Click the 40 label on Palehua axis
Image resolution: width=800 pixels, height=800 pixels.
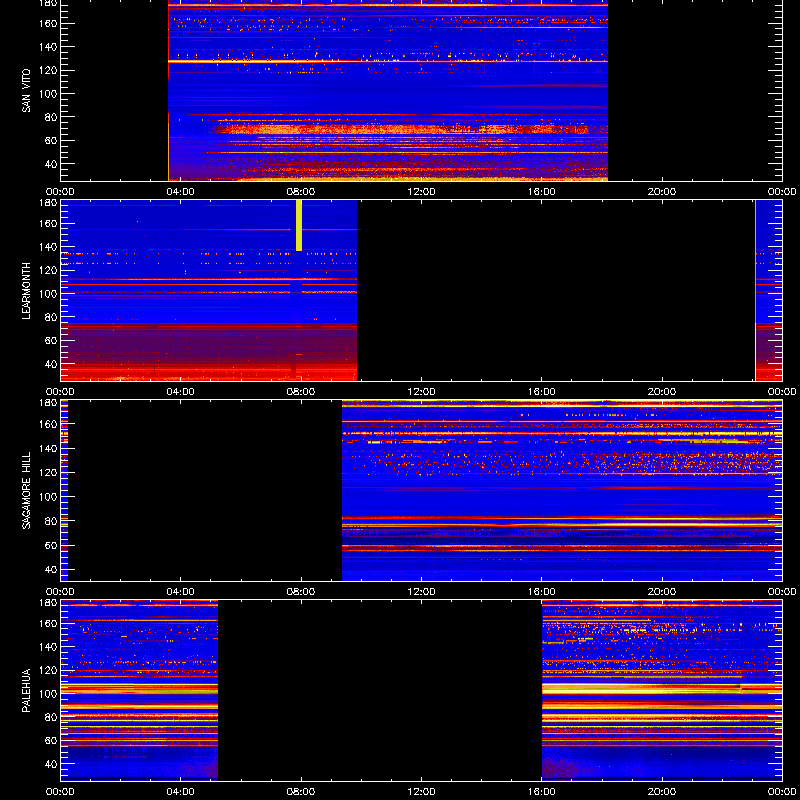point(51,764)
